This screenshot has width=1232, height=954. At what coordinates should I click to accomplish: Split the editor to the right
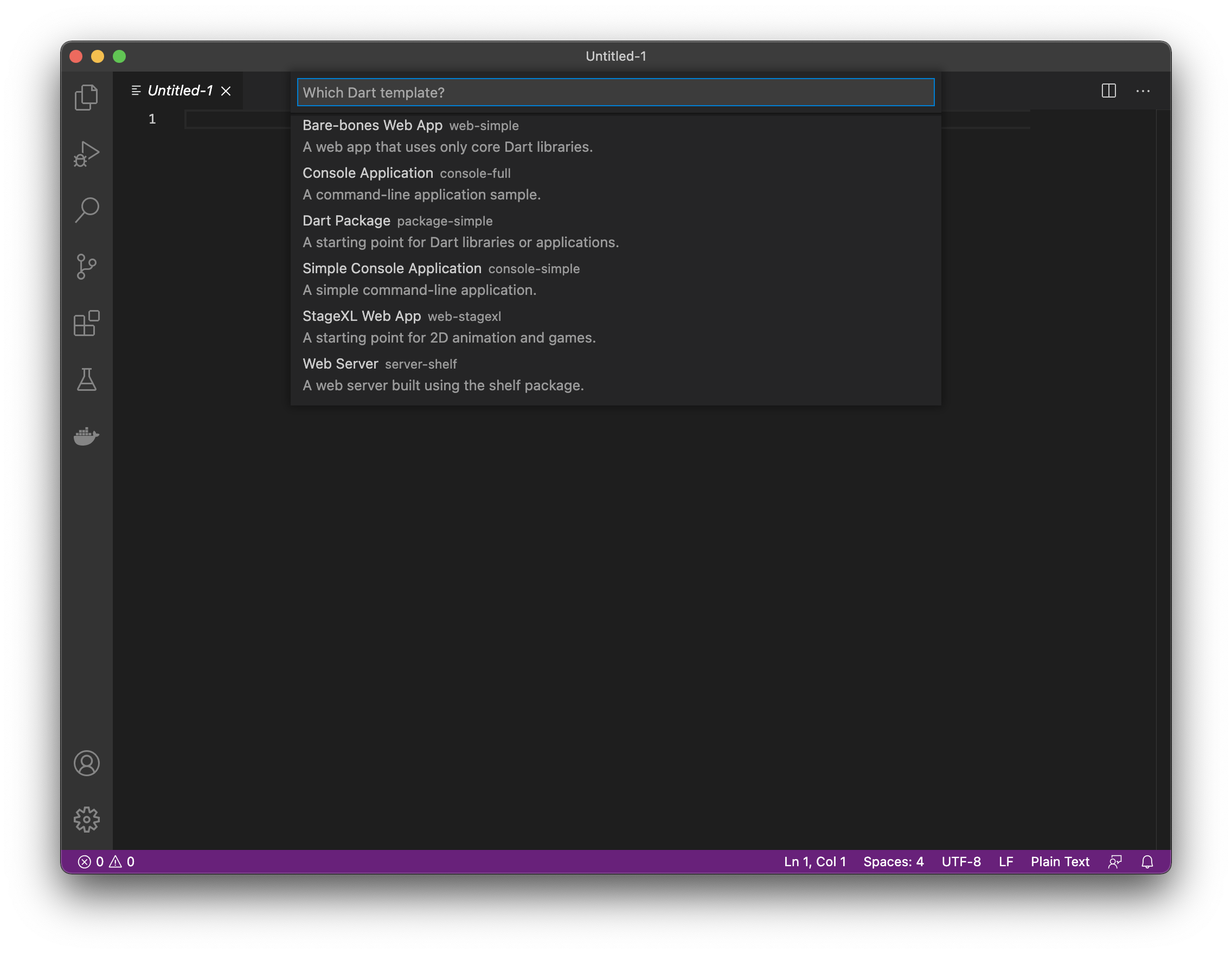[1108, 91]
